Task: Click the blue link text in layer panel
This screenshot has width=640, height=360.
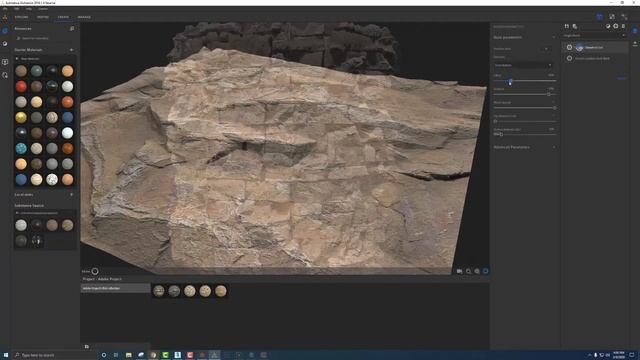Action: tap(621, 78)
